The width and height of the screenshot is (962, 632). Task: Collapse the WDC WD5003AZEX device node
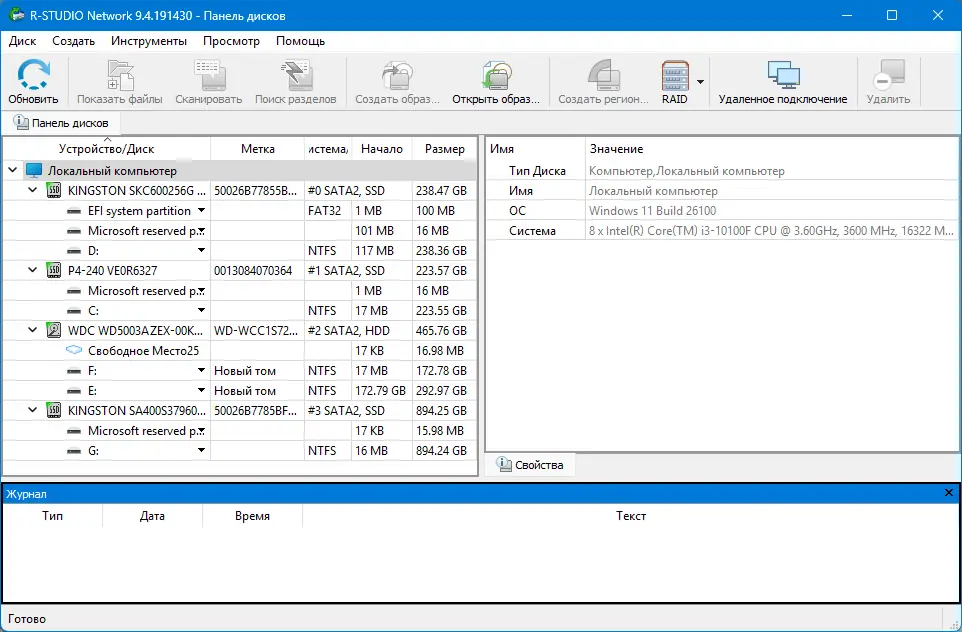(31, 330)
